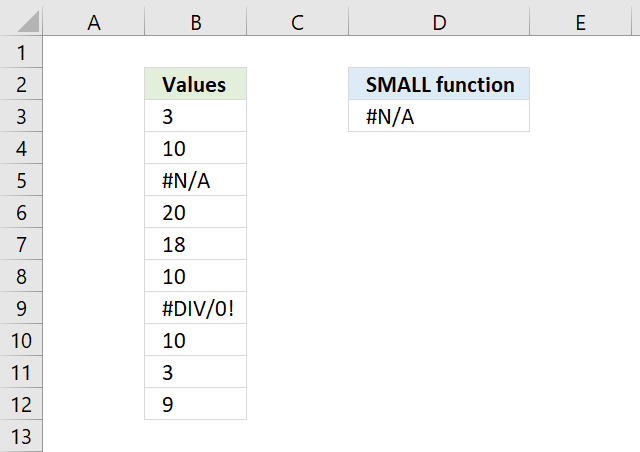This screenshot has width=640, height=452.
Task: Click the cell containing 18
Action: coord(196,244)
